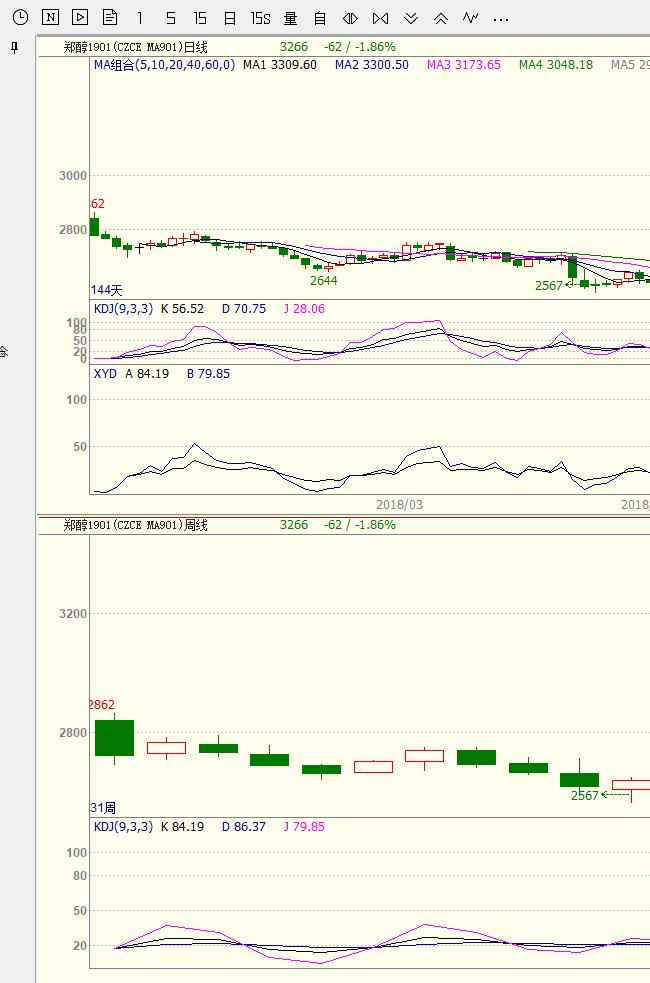This screenshot has height=983, width=650.
Task: Click the horizontal compress bowtie icon
Action: click(x=380, y=18)
